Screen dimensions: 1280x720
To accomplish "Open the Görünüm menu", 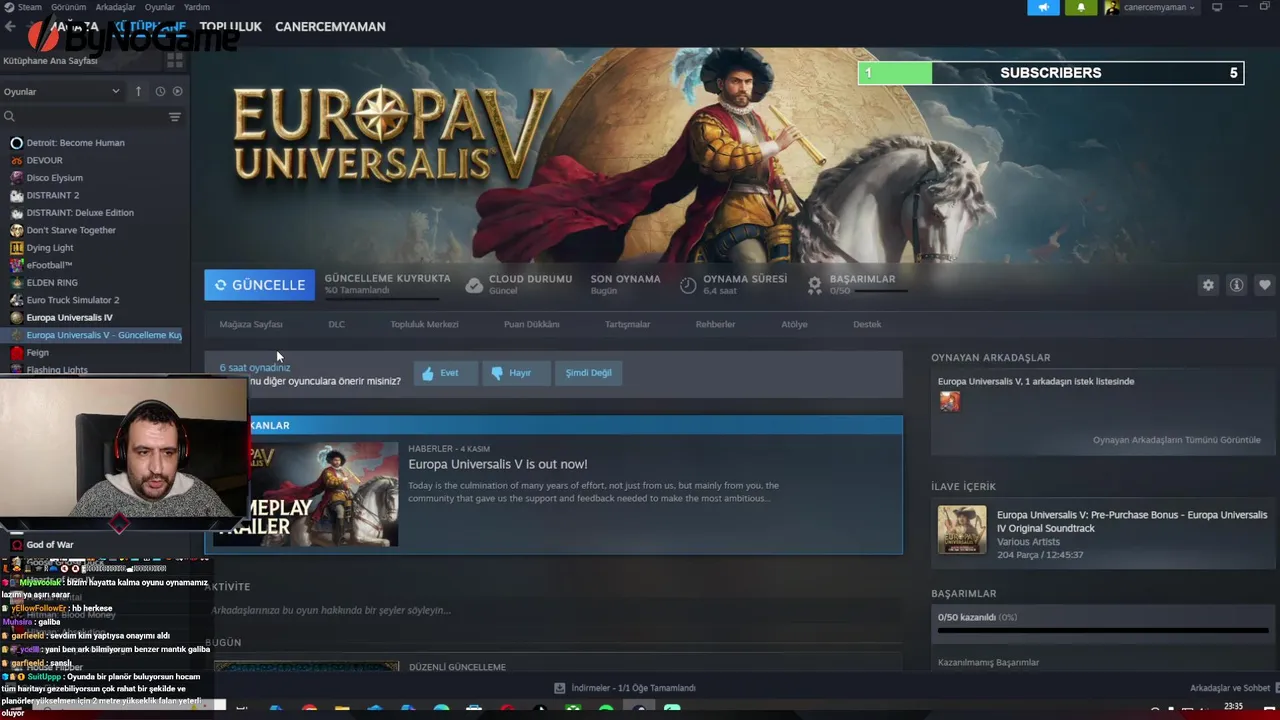I will click(69, 7).
